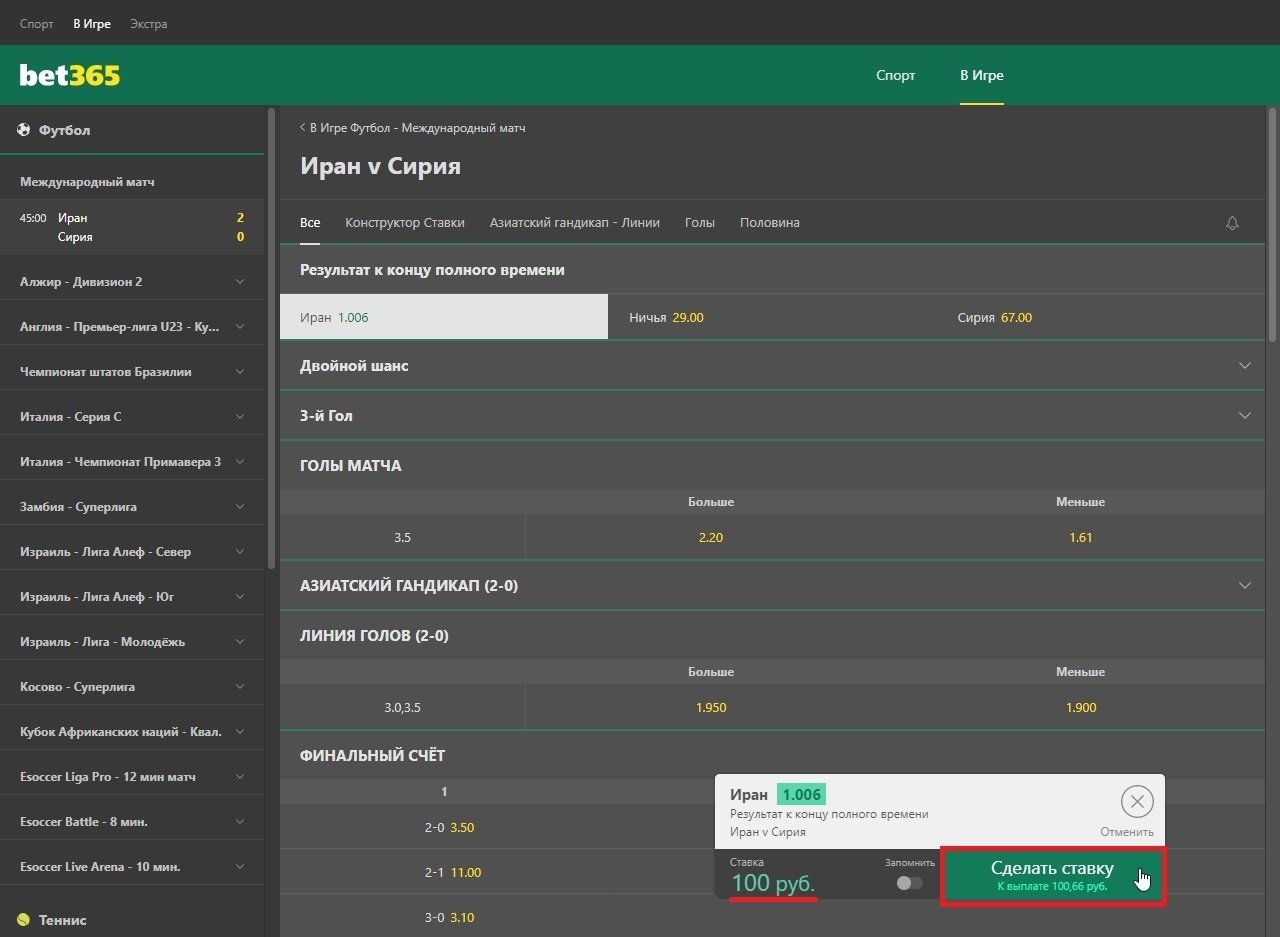This screenshot has height=937, width=1280.
Task: Click the bet365 logo
Action: click(x=70, y=75)
